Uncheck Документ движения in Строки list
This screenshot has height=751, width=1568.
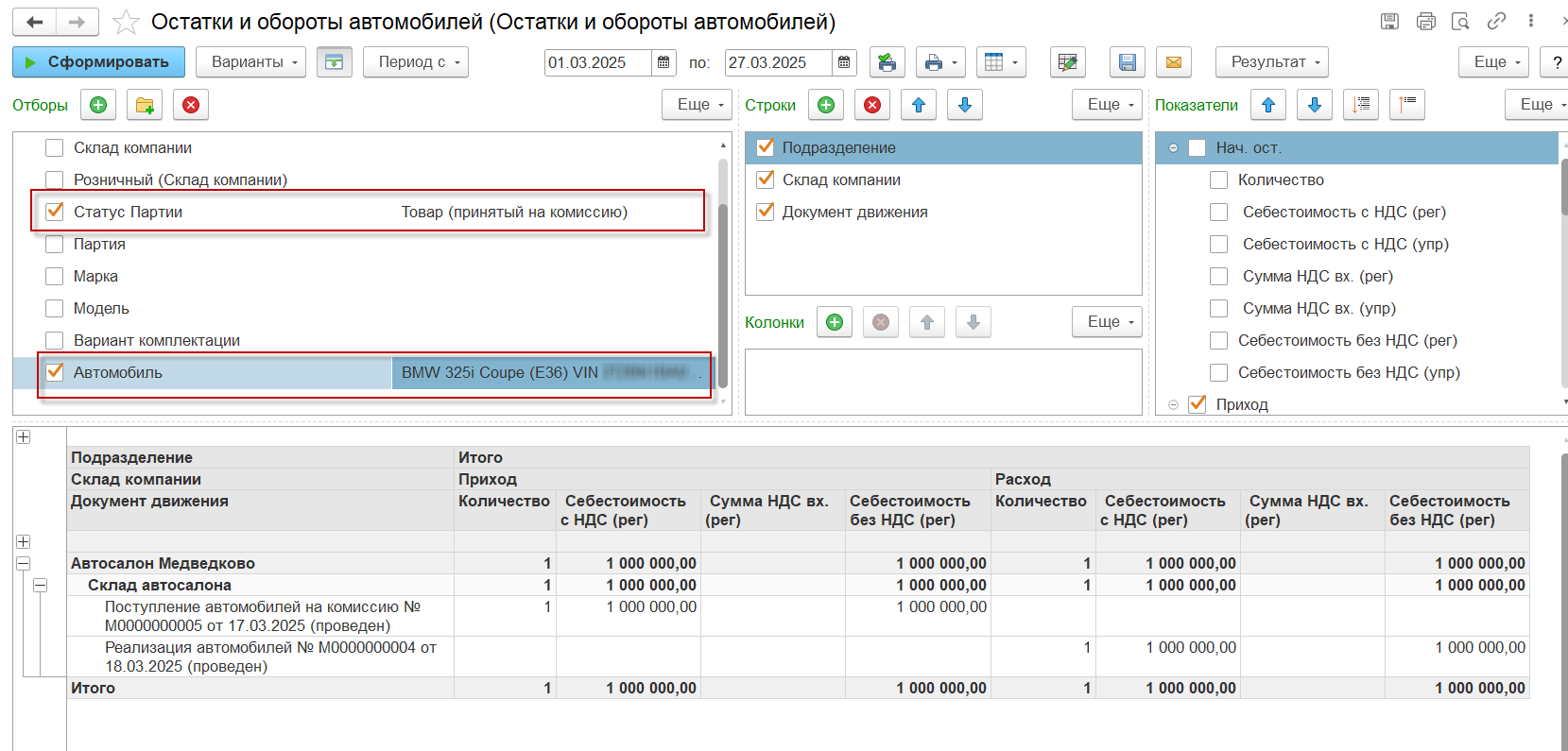pyautogui.click(x=766, y=212)
